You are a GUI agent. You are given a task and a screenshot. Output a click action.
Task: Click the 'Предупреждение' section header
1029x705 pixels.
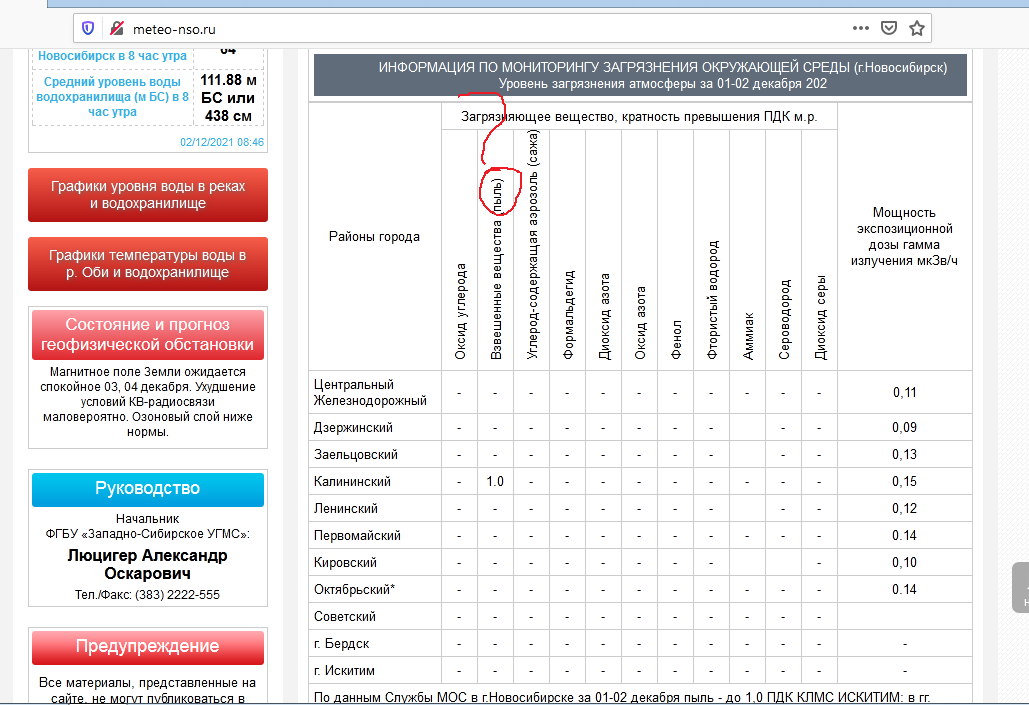147,646
